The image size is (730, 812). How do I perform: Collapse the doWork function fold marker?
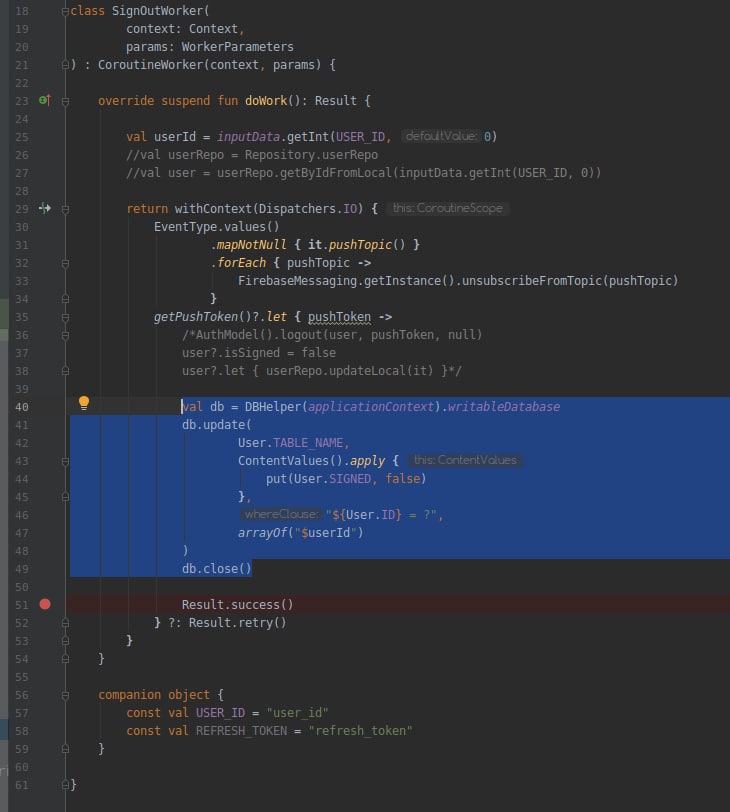[x=65, y=102]
